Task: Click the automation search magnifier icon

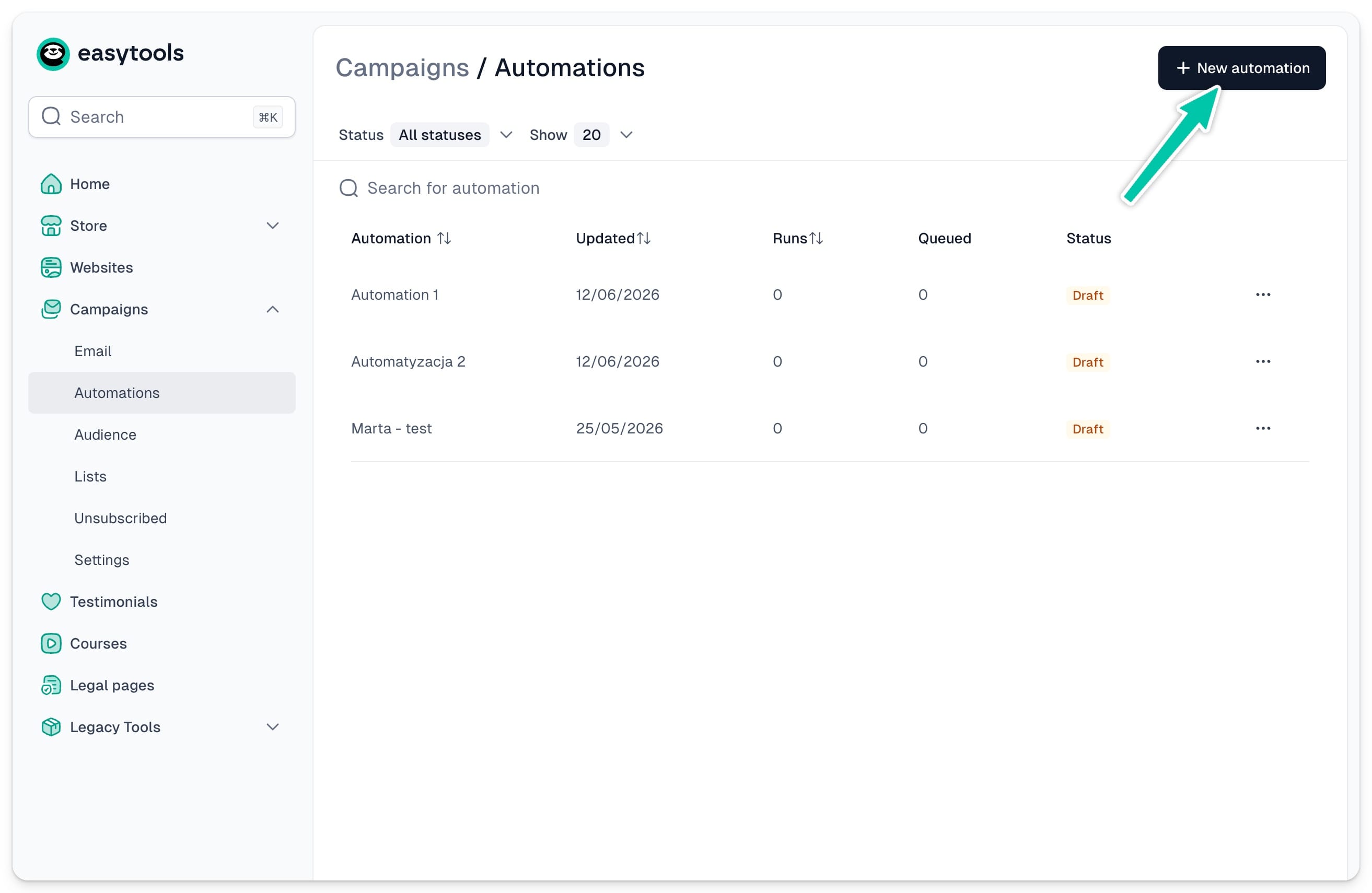Action: (x=348, y=188)
